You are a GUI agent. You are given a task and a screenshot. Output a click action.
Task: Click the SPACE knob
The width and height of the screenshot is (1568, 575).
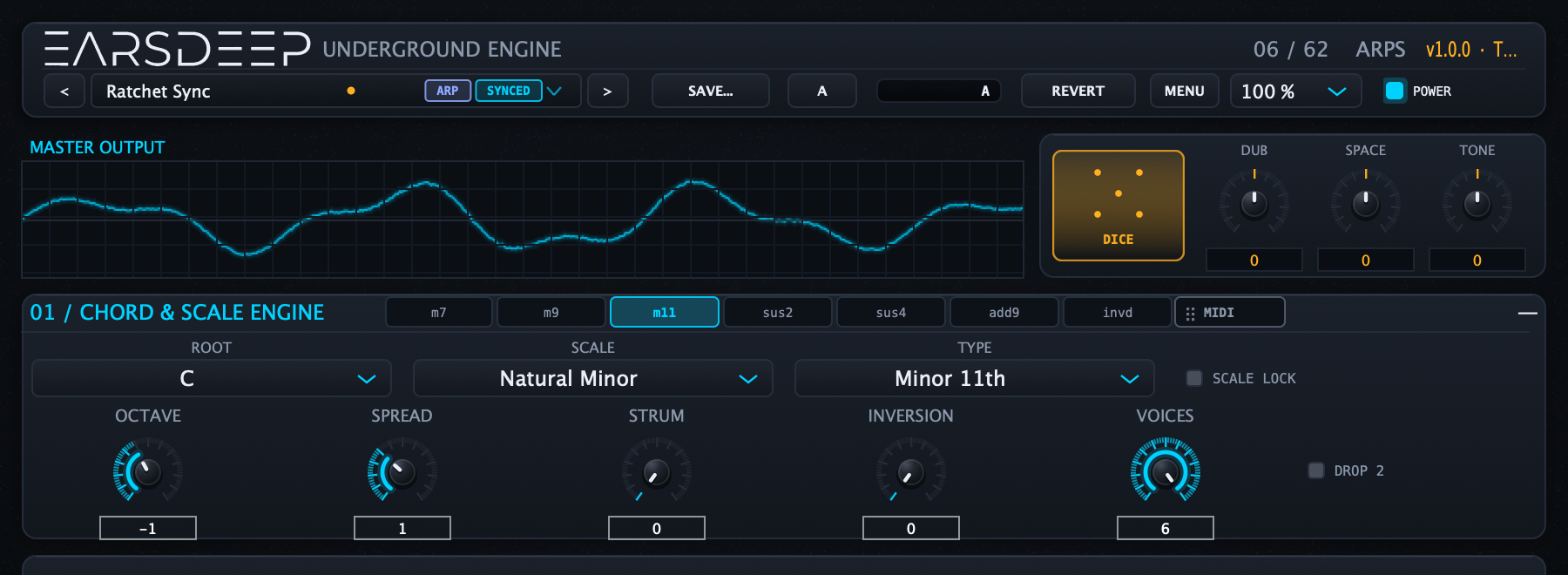[1366, 203]
